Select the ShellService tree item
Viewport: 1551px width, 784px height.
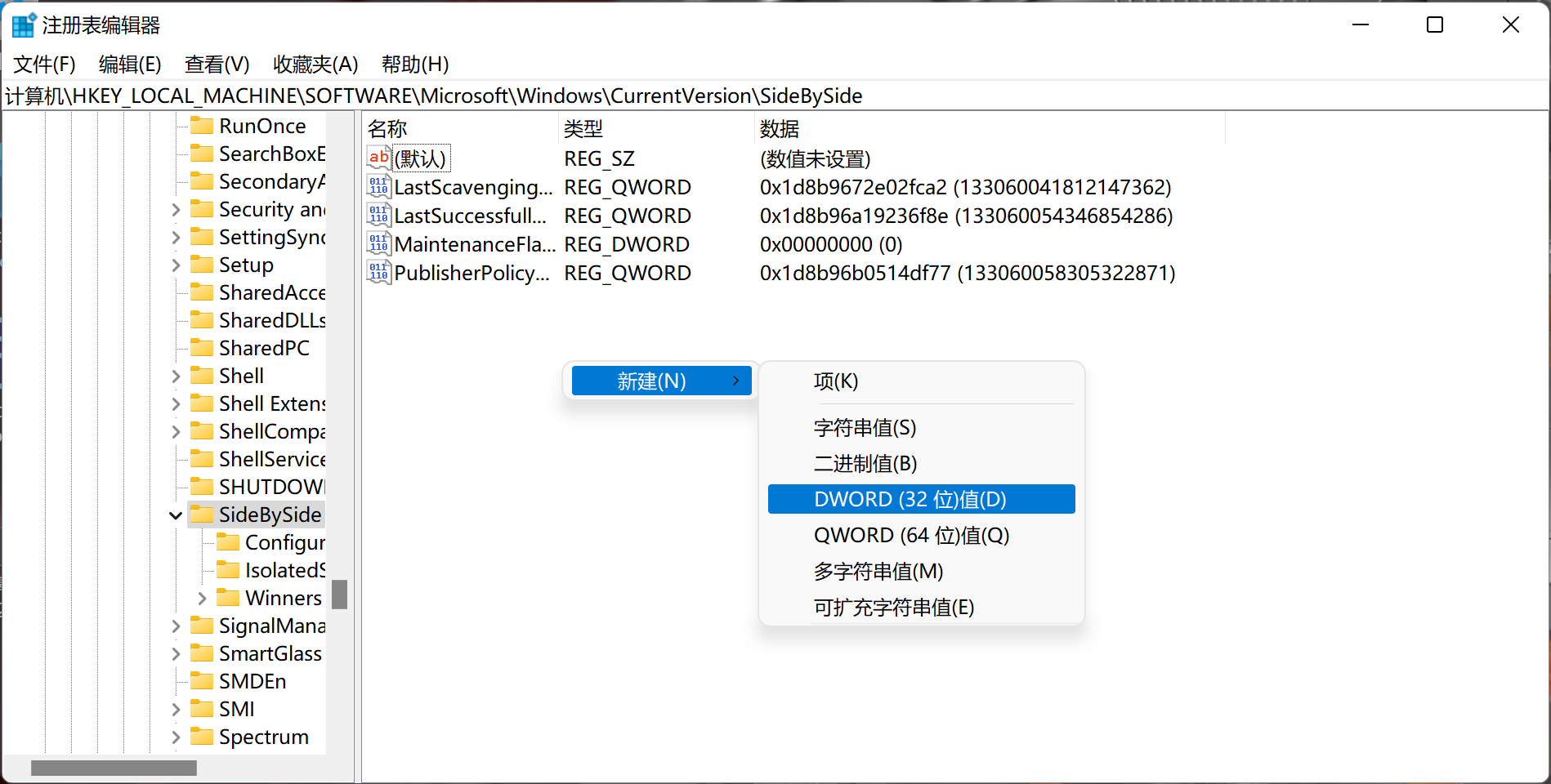tap(272, 459)
